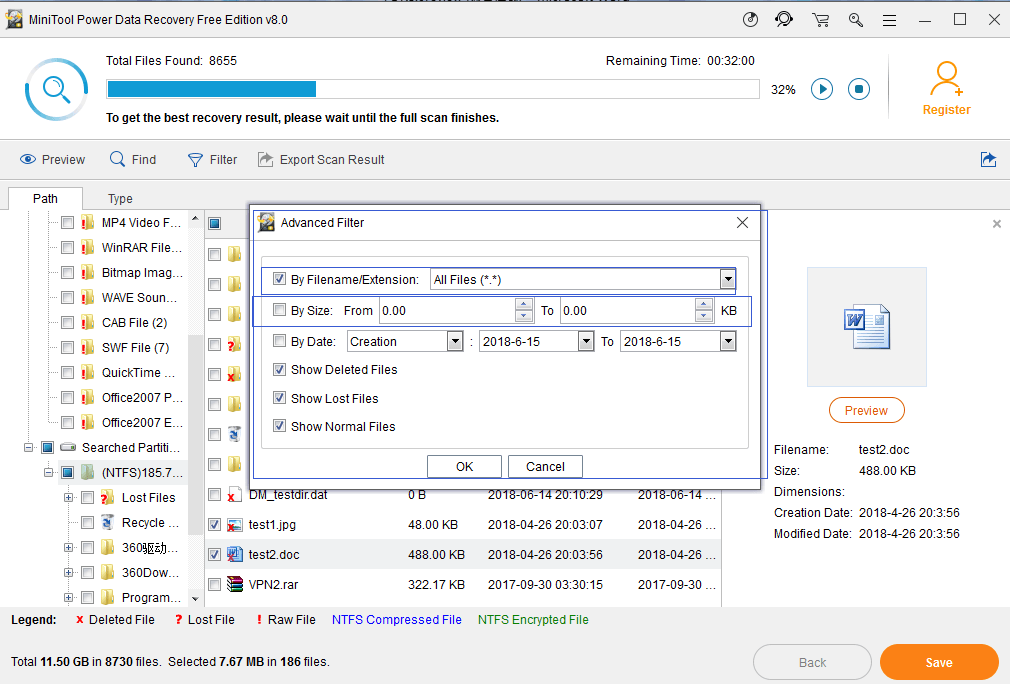
Task: Click the test2.doc Word file icon
Action: [234, 555]
